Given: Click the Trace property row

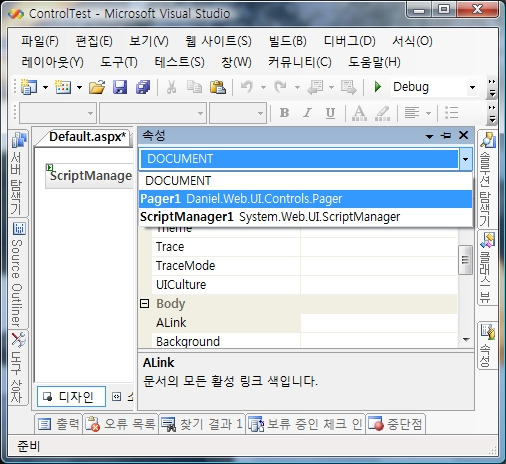Looking at the screenshot, I should coord(304,247).
